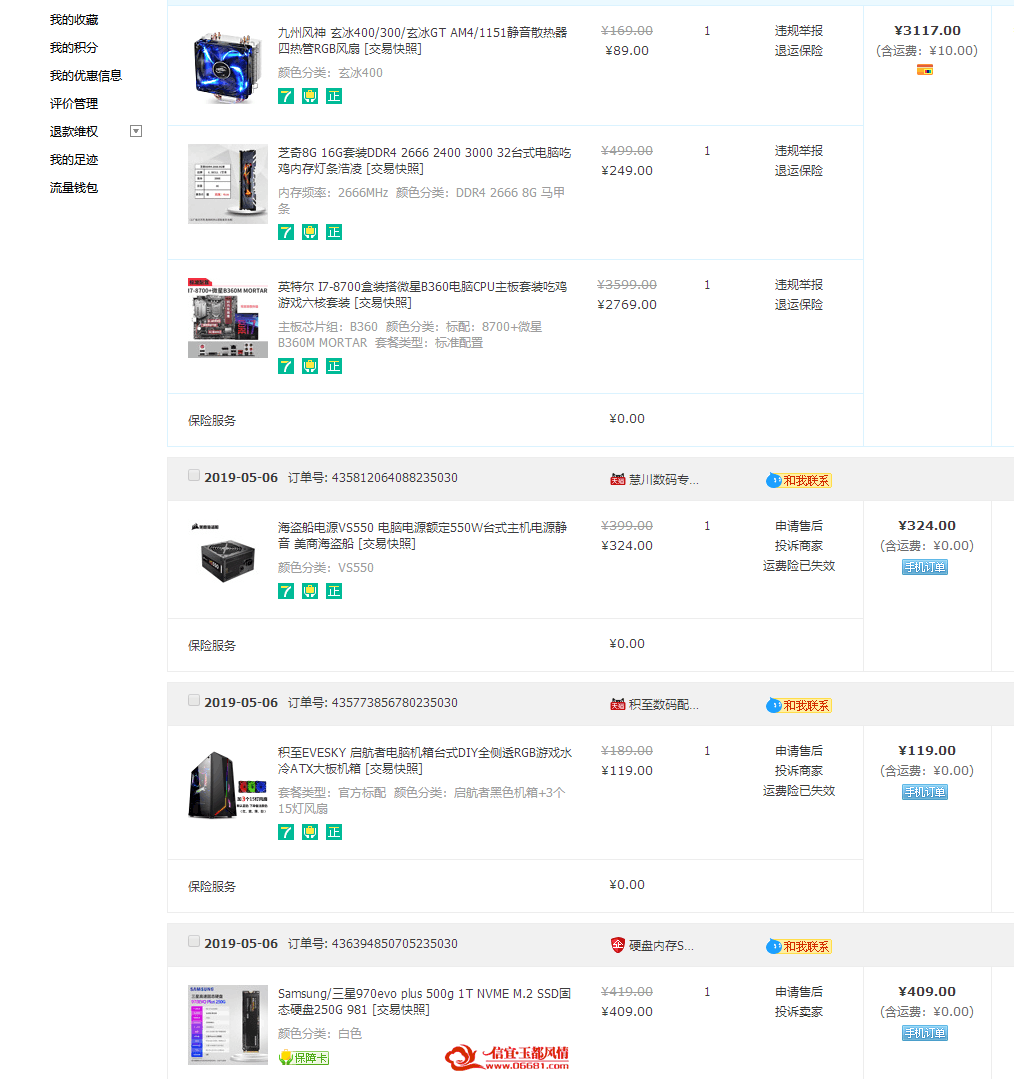1014x1079 pixels.
Task: Expand the 退款维权 sidebar arrow
Action: [x=136, y=131]
